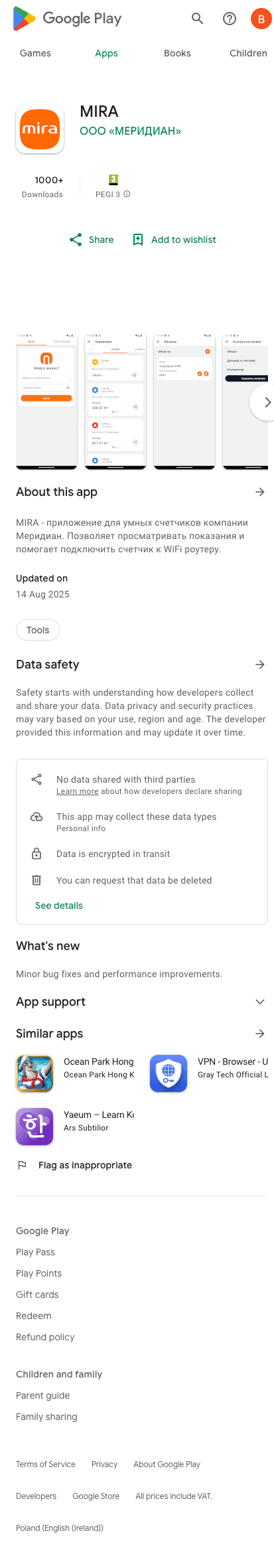The width and height of the screenshot is (274, 1568).
Task: Add MIRA to wishlist
Action: click(x=174, y=240)
